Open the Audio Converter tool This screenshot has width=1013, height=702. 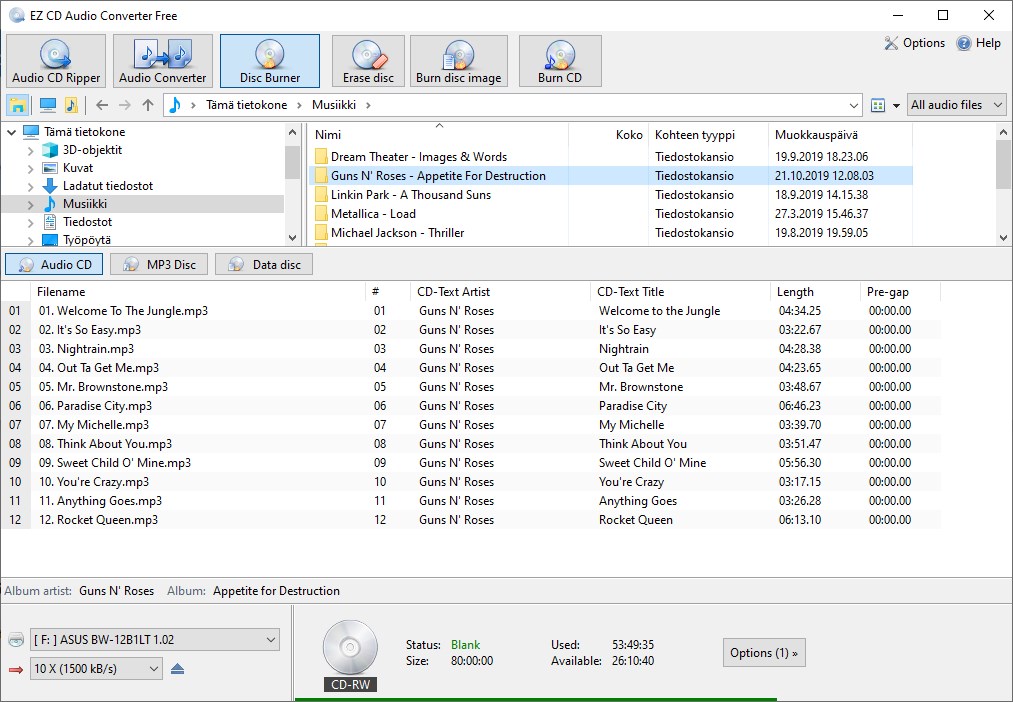(x=162, y=60)
